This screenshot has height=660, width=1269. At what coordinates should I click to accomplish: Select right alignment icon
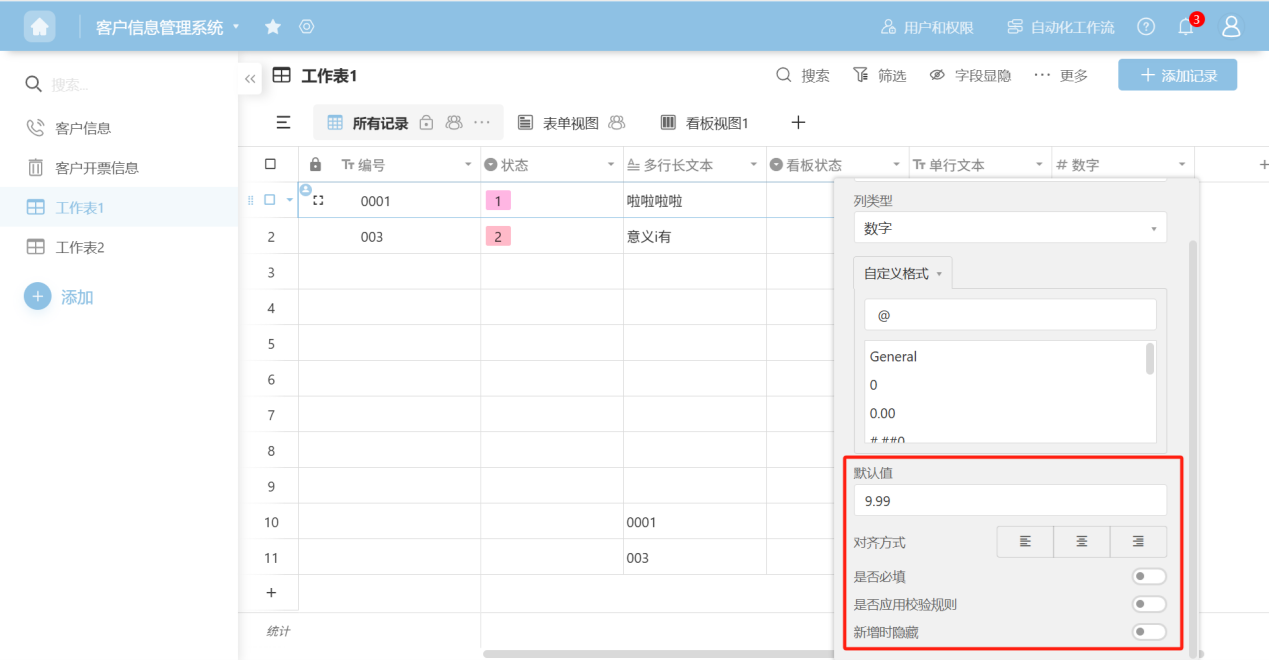coord(1138,541)
